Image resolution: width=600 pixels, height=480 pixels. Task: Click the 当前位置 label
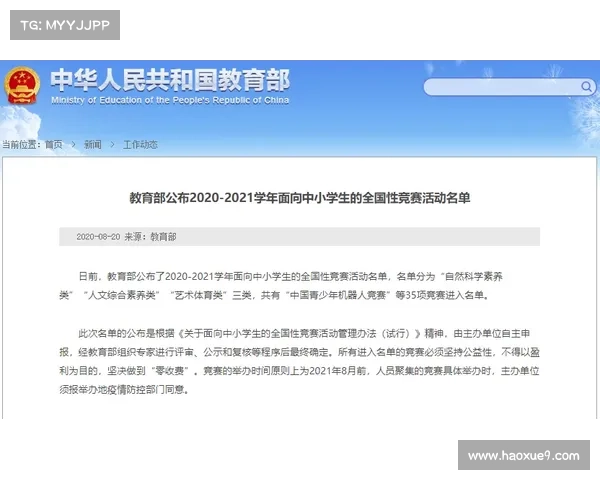tap(21, 145)
